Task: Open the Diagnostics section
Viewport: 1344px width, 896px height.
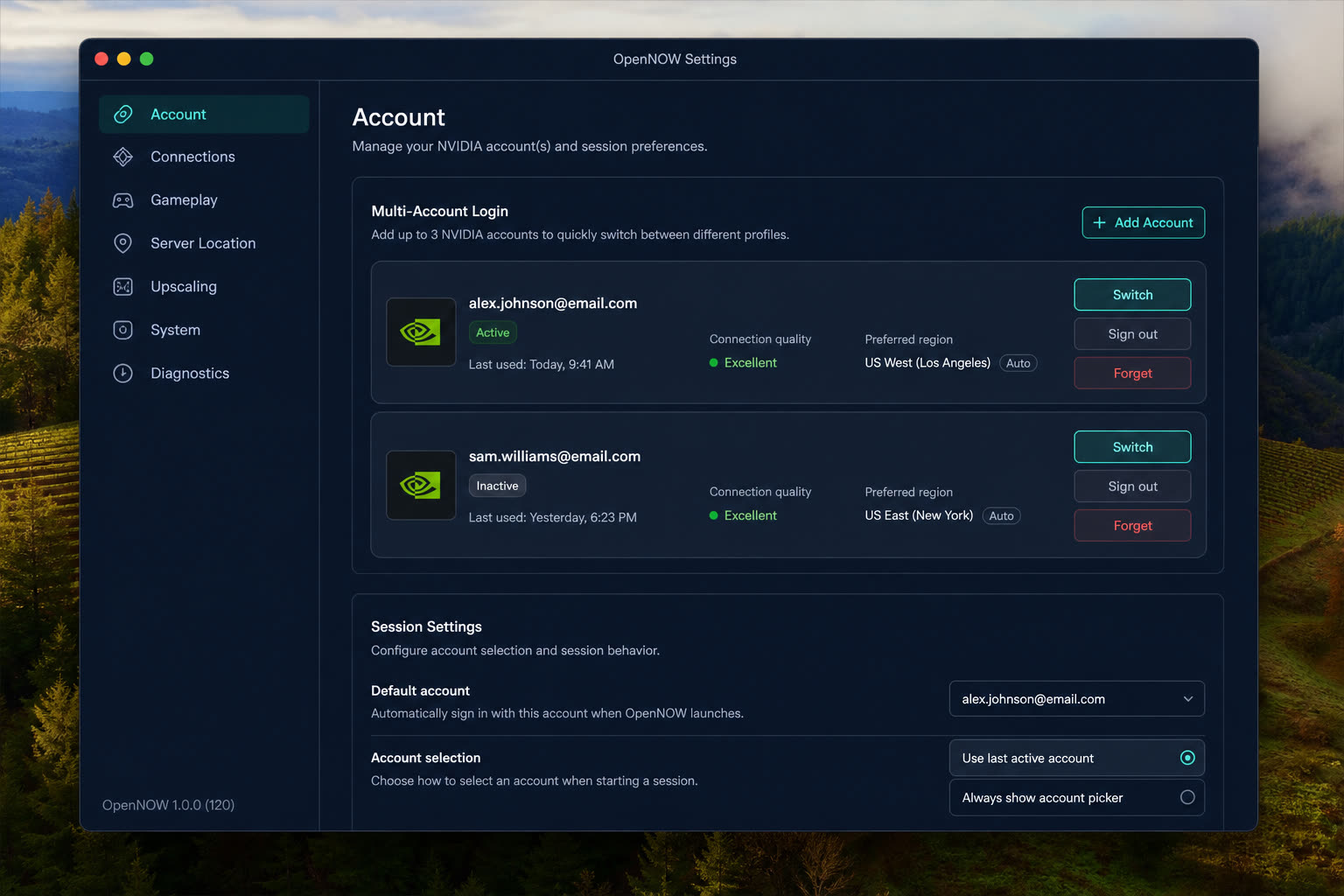Action: click(x=204, y=374)
